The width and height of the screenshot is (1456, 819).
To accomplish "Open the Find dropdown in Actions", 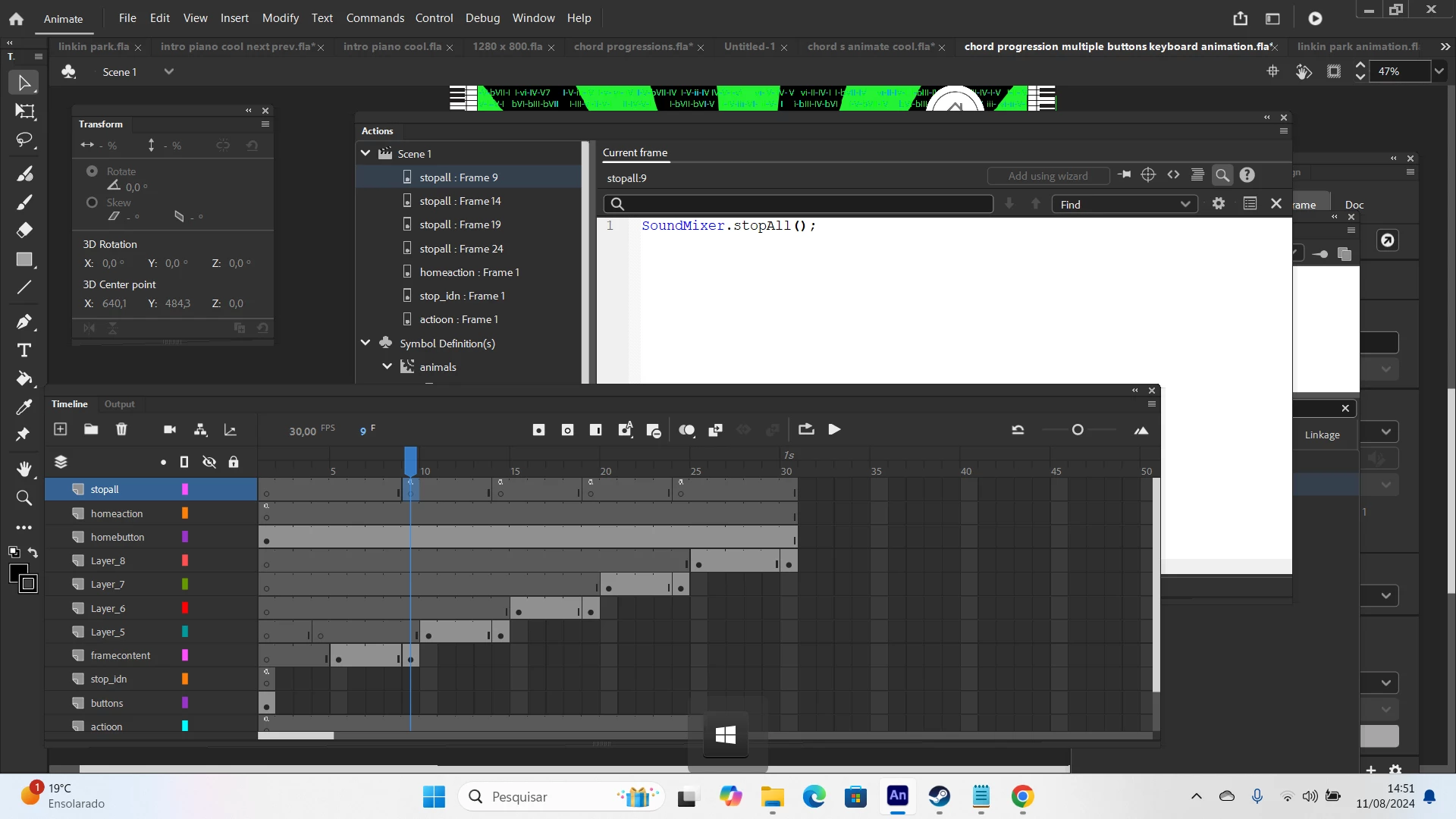I will [1185, 204].
